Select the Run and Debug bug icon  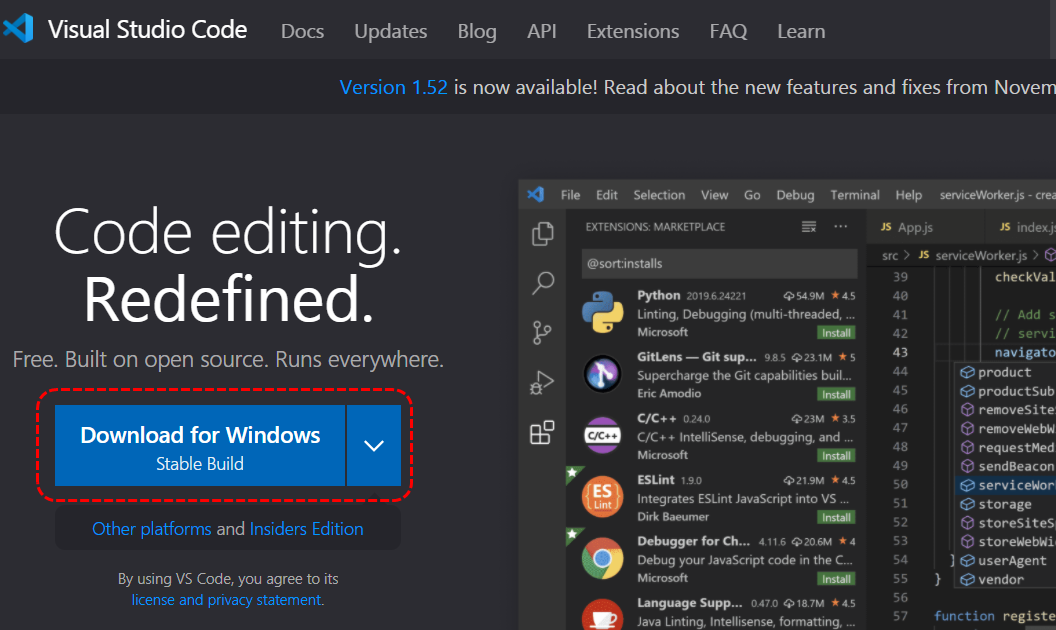[x=541, y=383]
